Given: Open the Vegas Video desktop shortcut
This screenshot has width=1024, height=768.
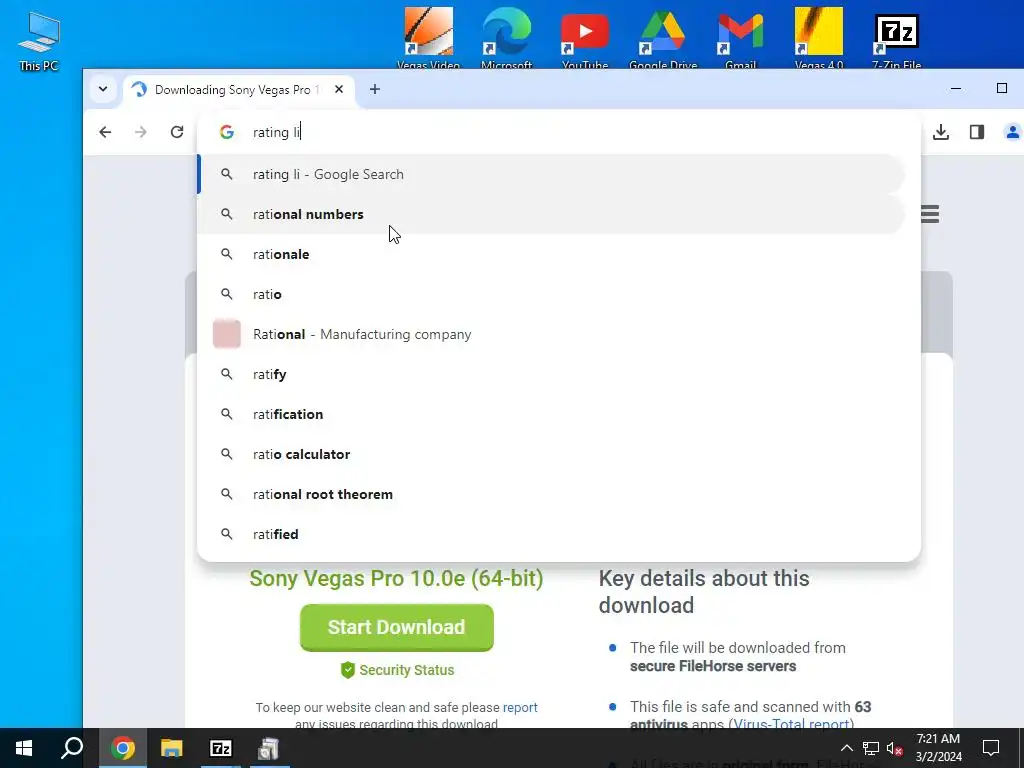Looking at the screenshot, I should pyautogui.click(x=428, y=38).
